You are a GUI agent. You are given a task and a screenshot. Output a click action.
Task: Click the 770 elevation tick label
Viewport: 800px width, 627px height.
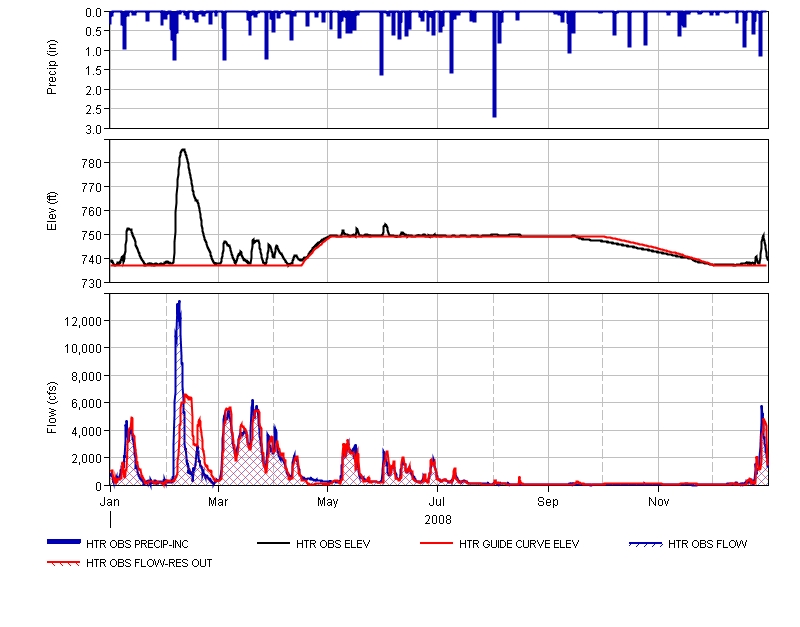tap(92, 188)
